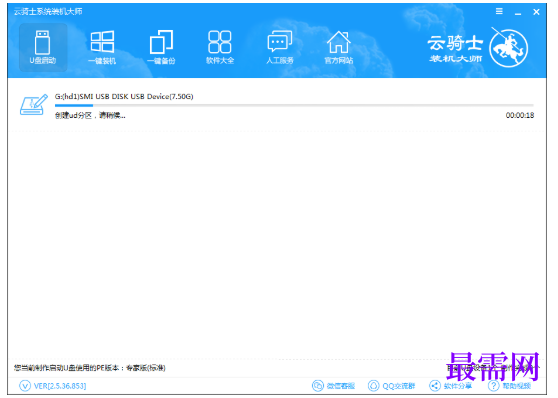Click the 云骑士 knight logo
This screenshot has height=398, width=558.
pos(508,47)
